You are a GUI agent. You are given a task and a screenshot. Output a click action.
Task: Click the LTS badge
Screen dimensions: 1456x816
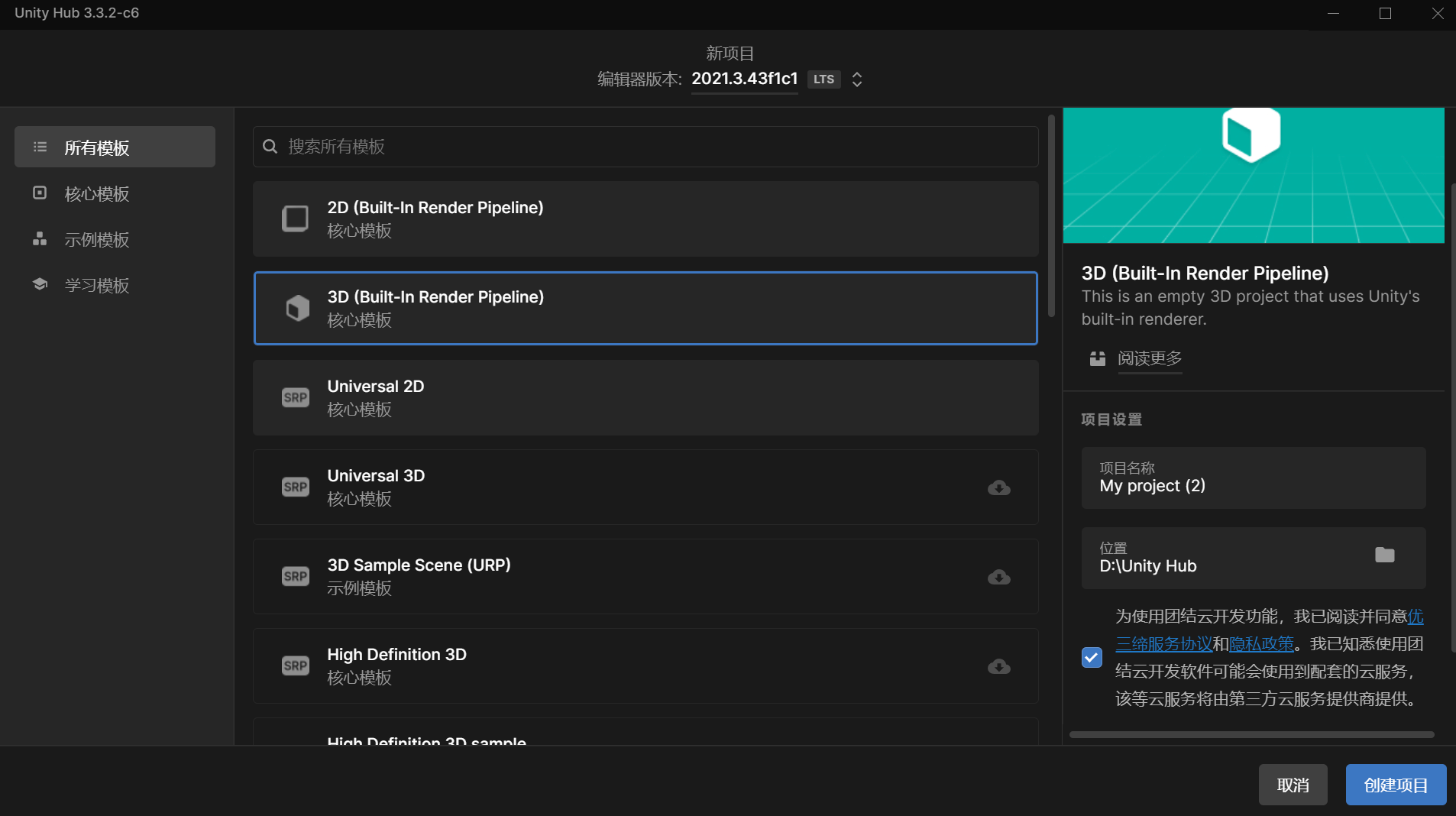823,79
